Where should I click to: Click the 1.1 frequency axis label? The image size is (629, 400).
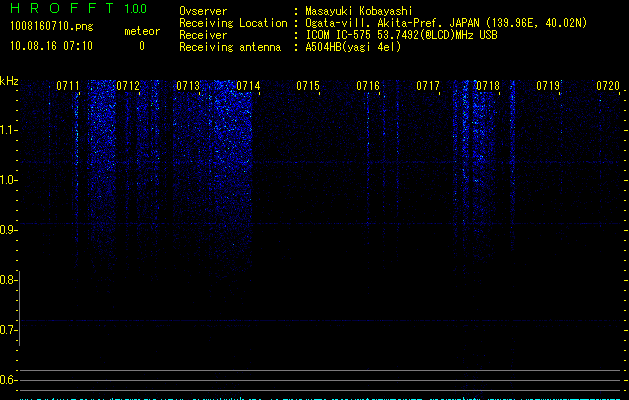[8, 130]
